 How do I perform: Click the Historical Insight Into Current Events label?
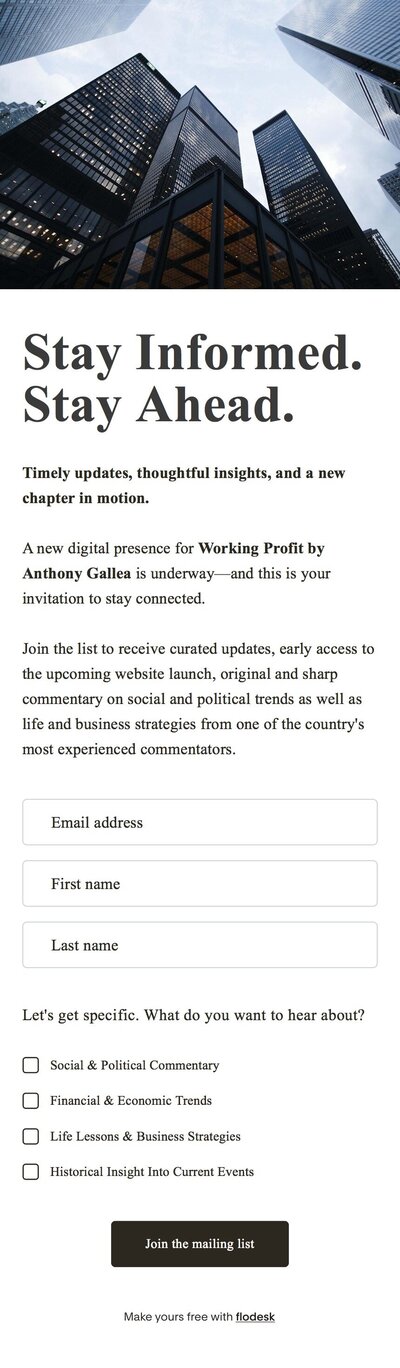152,1171
